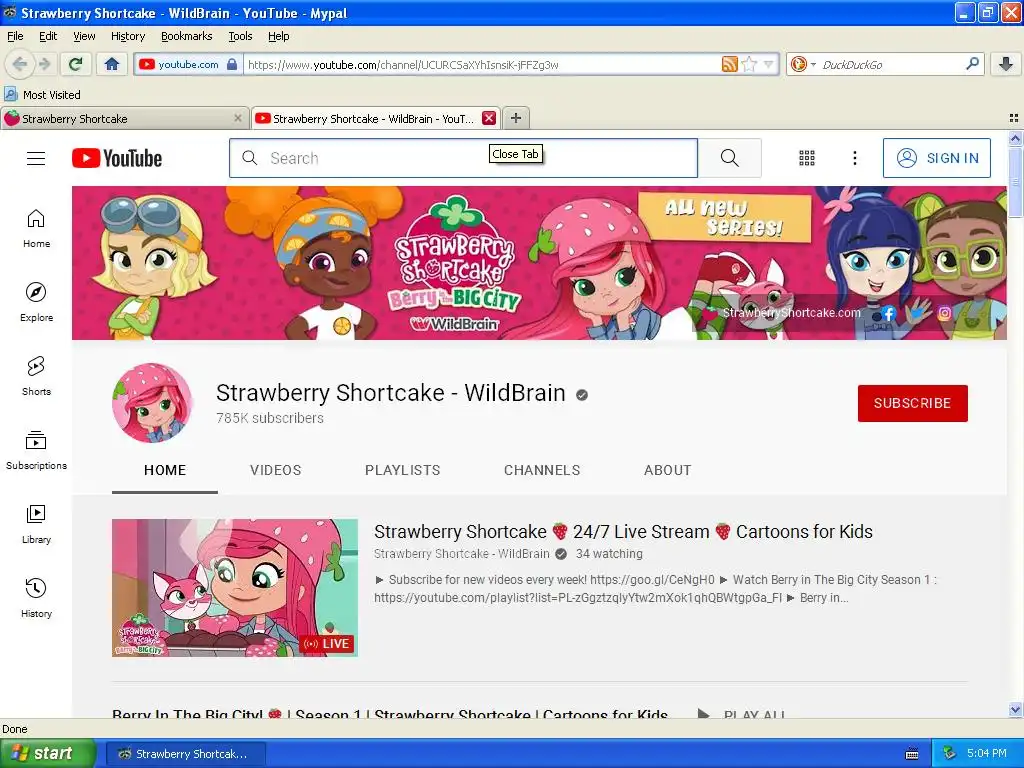Viewport: 1024px width, 768px height.
Task: Click the StrawberryShortcake.com banner link
Action: click(792, 313)
